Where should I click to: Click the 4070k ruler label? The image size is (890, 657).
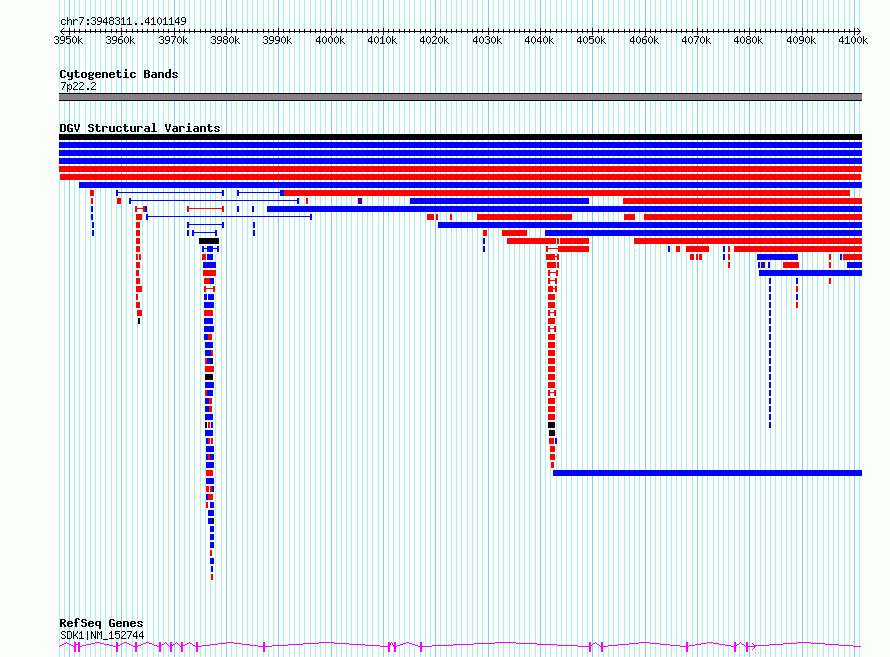tap(696, 40)
